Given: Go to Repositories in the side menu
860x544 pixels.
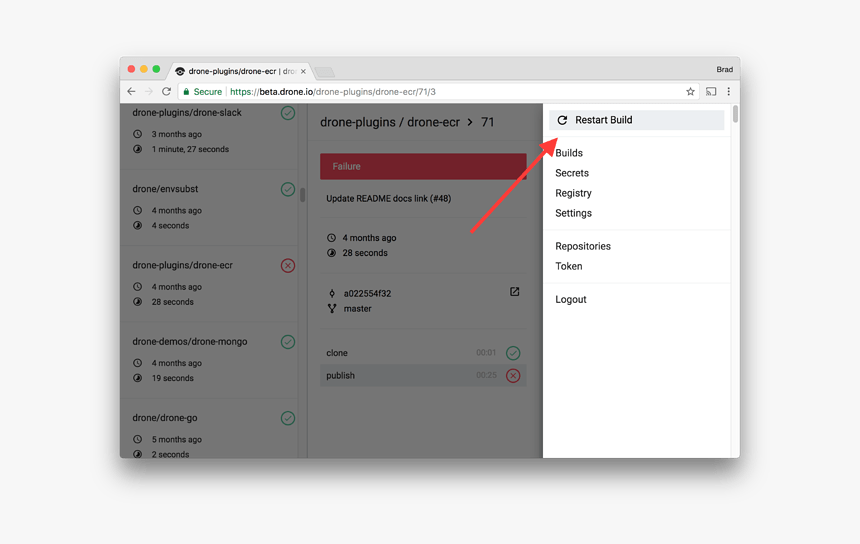Looking at the screenshot, I should coord(582,246).
